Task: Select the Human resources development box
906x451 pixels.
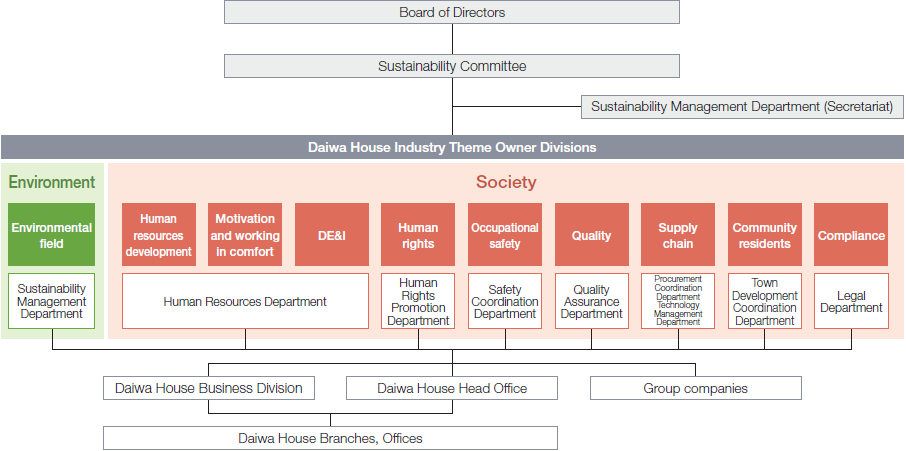Action: click(159, 235)
